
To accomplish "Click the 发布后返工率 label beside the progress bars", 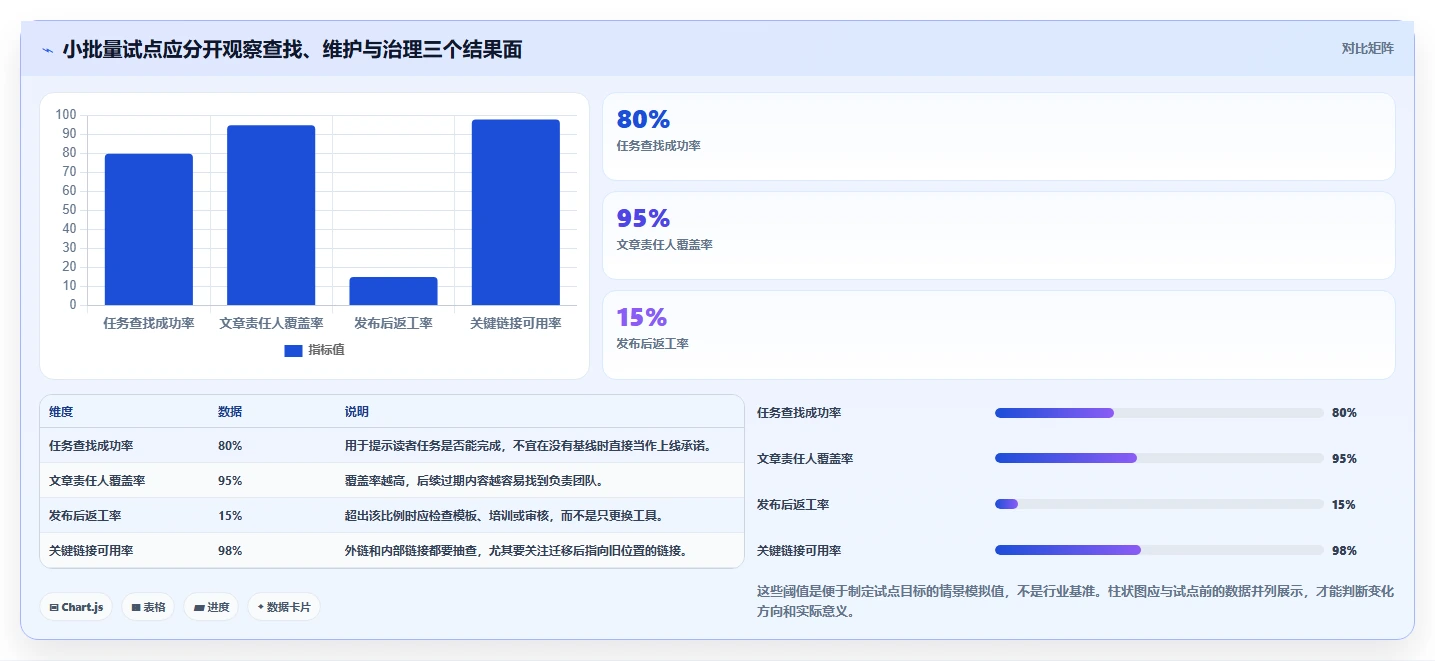I will click(793, 505).
